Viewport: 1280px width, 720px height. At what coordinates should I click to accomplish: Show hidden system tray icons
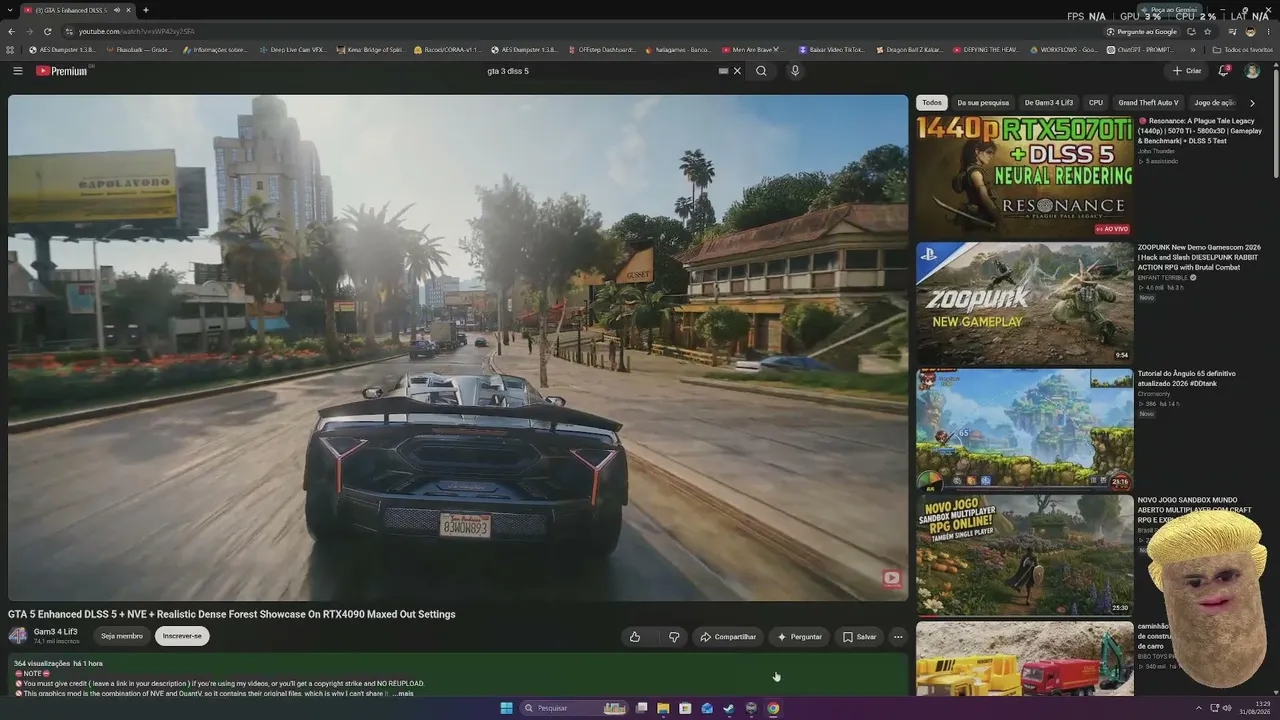(1199, 708)
